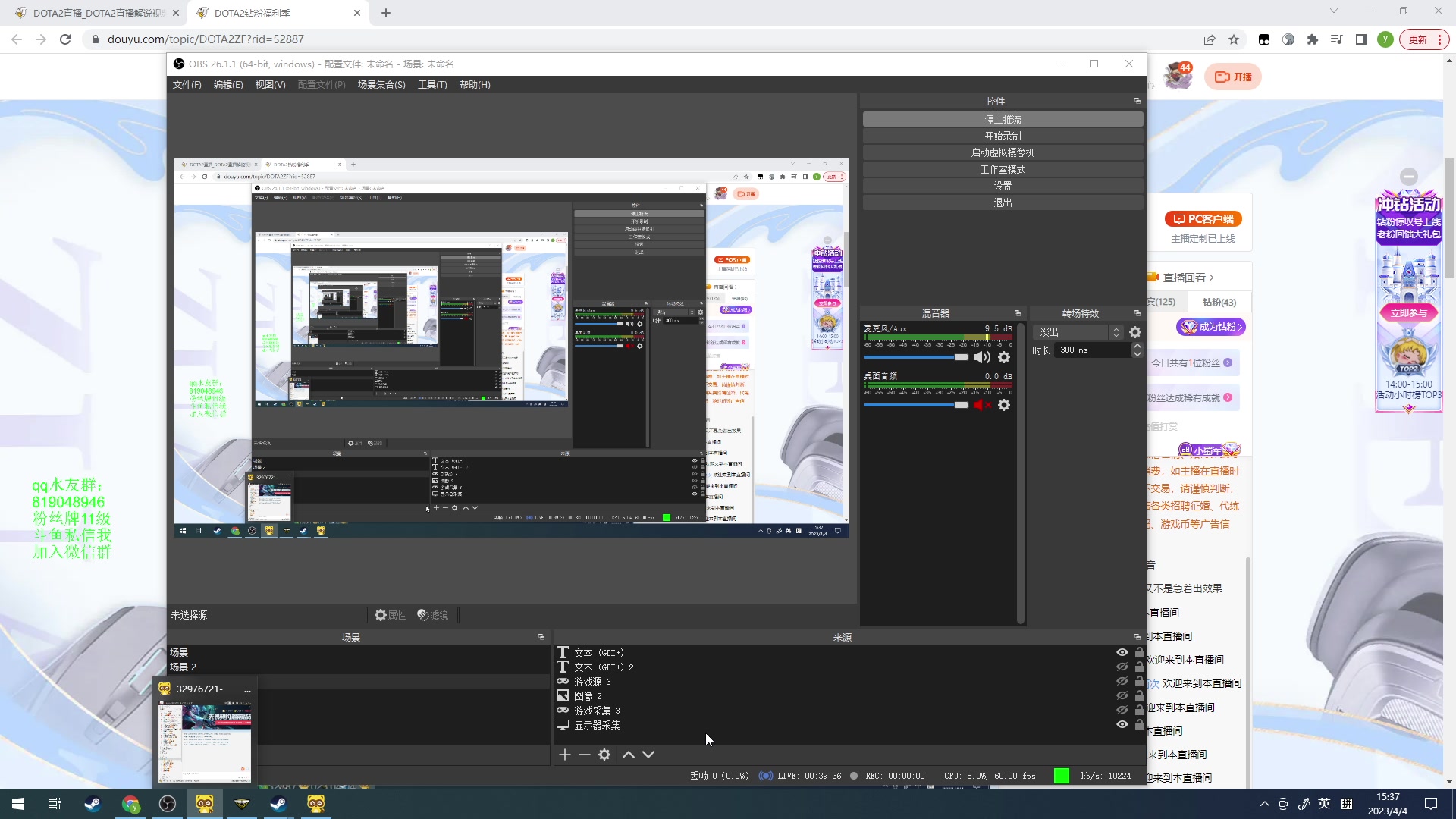1456x819 pixels.
Task: Move source down with the down arrow
Action: pos(648,755)
